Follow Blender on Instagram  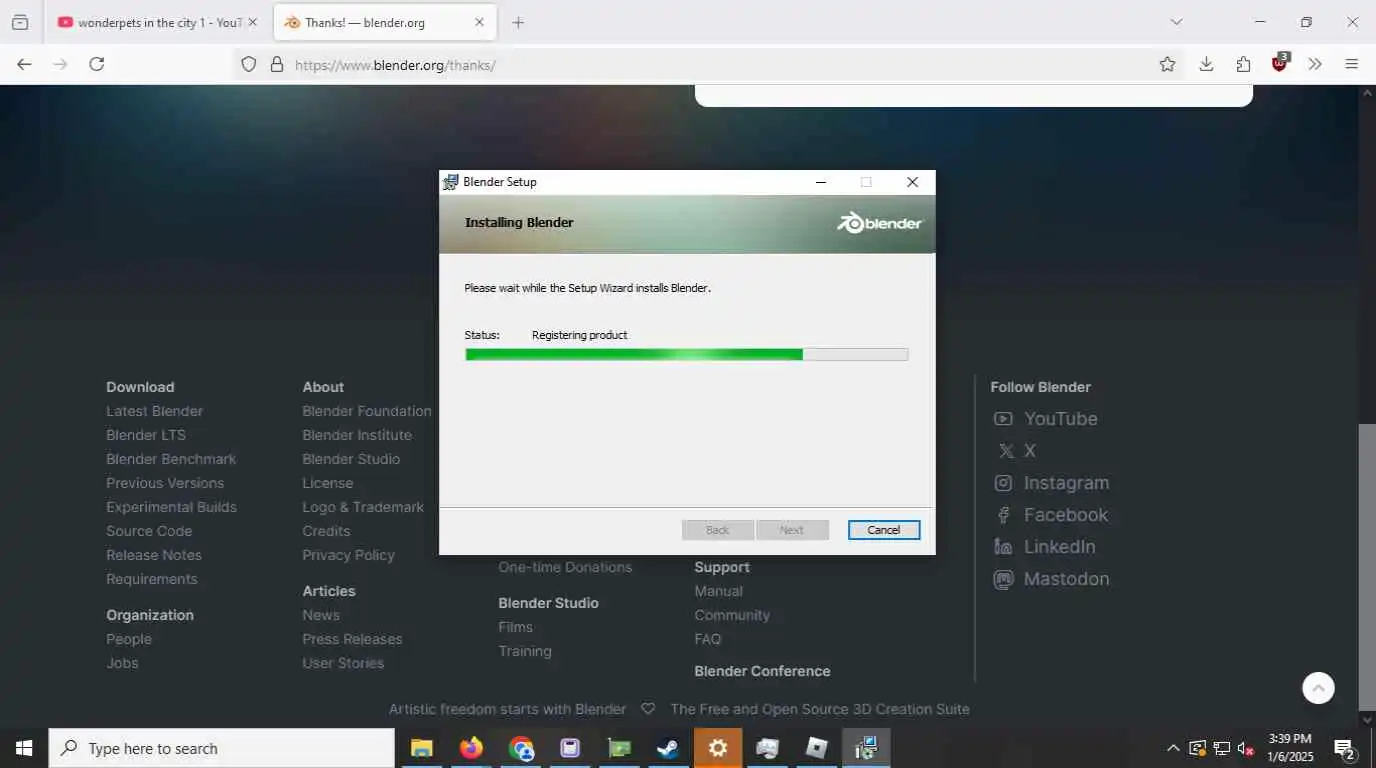click(1051, 483)
